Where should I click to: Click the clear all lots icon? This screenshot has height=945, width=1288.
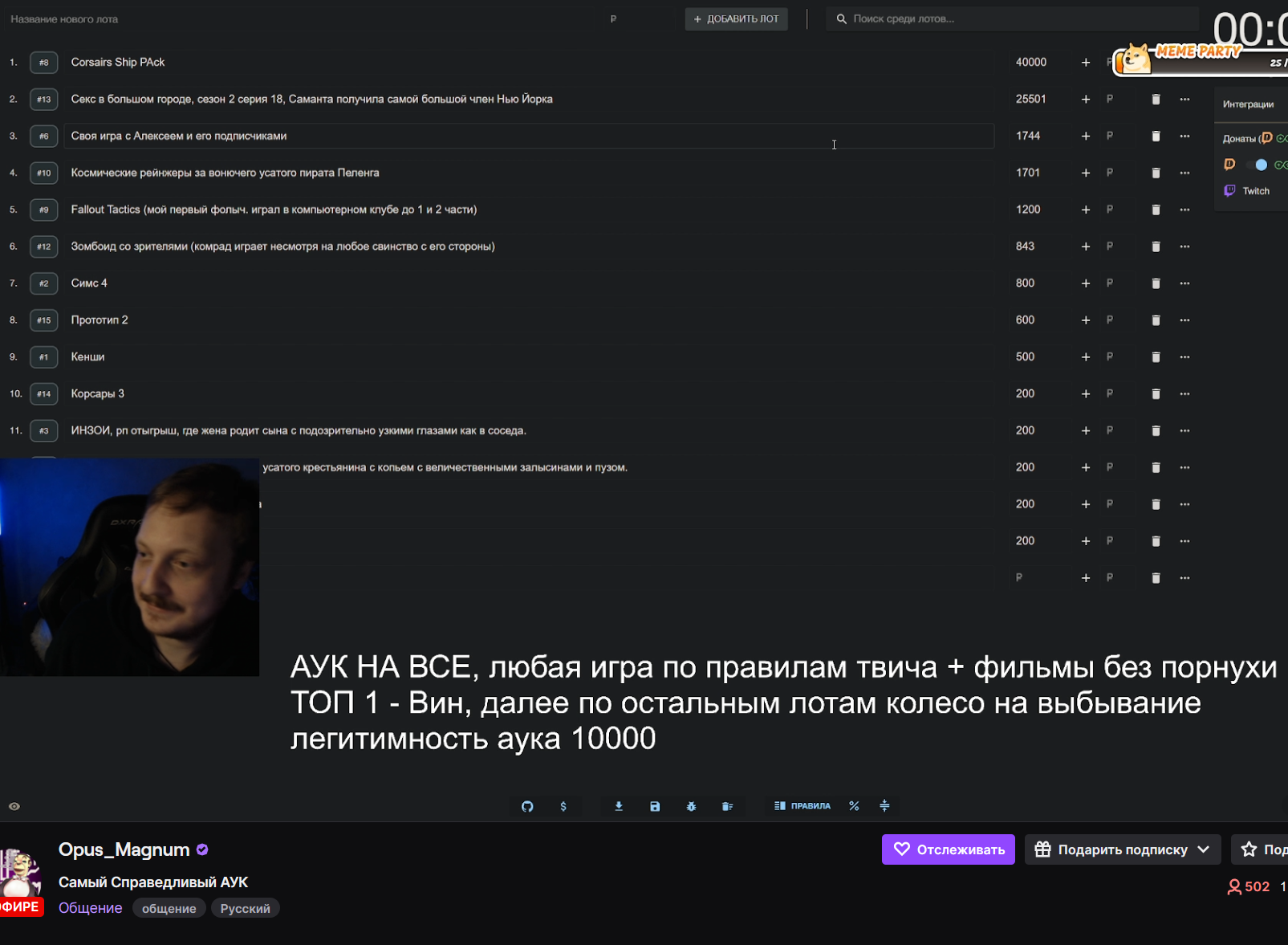tap(727, 806)
